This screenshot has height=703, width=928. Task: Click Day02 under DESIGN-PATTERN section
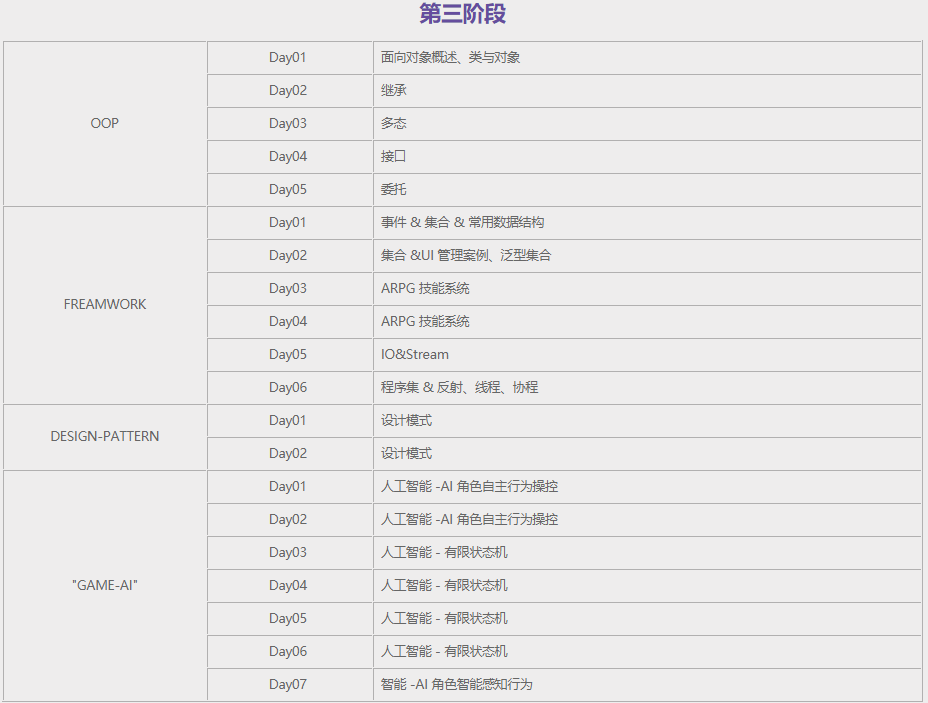coord(289,453)
